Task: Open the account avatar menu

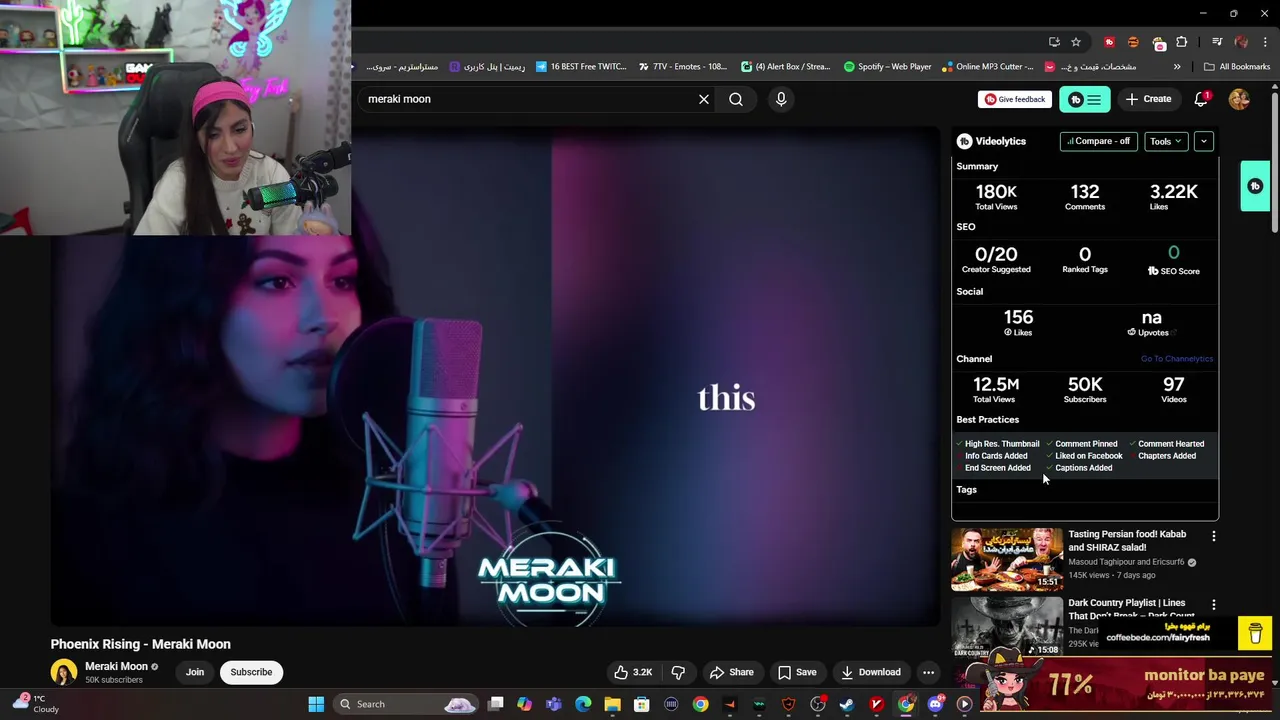Action: (1239, 99)
